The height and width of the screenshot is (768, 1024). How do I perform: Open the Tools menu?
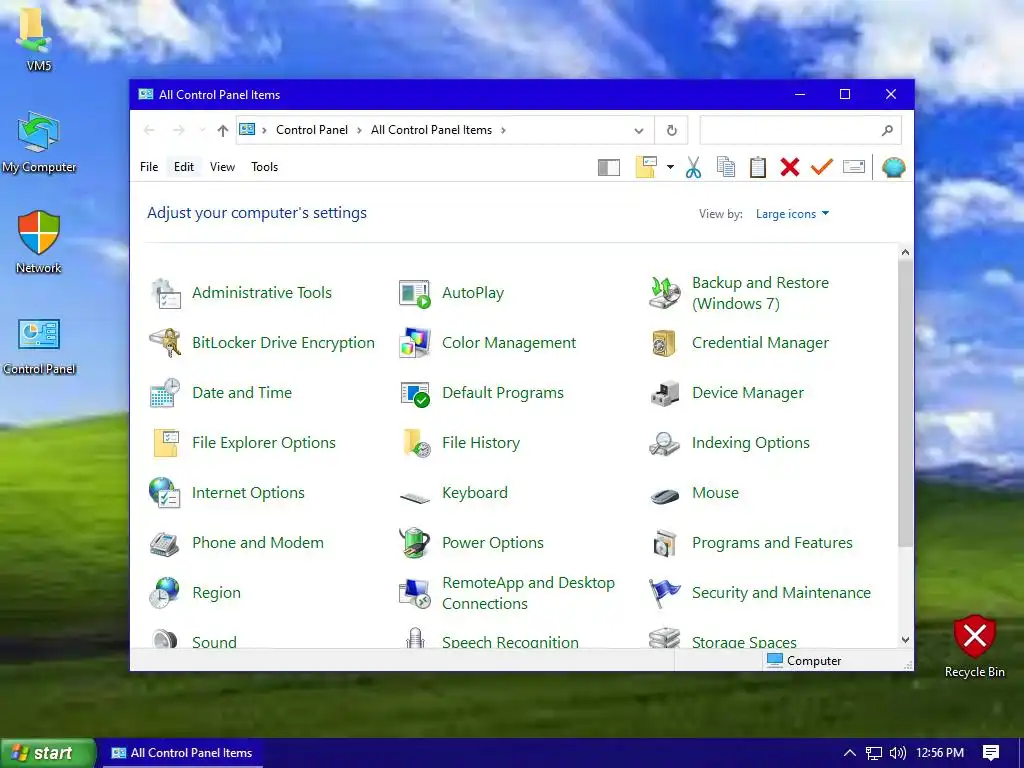click(x=264, y=167)
